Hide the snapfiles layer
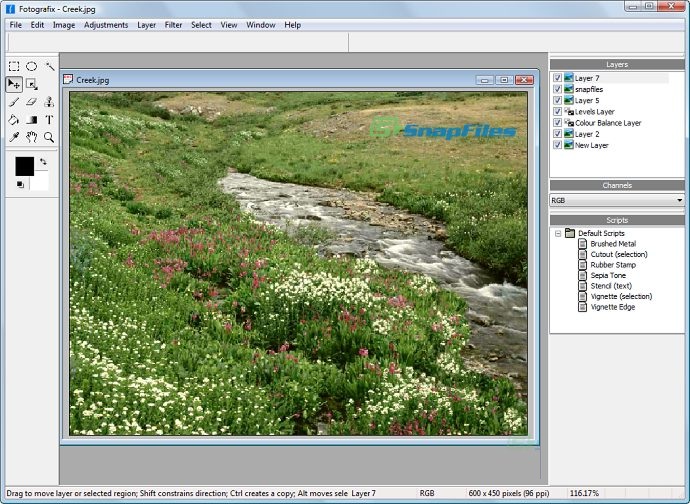This screenshot has width=690, height=504. point(557,89)
